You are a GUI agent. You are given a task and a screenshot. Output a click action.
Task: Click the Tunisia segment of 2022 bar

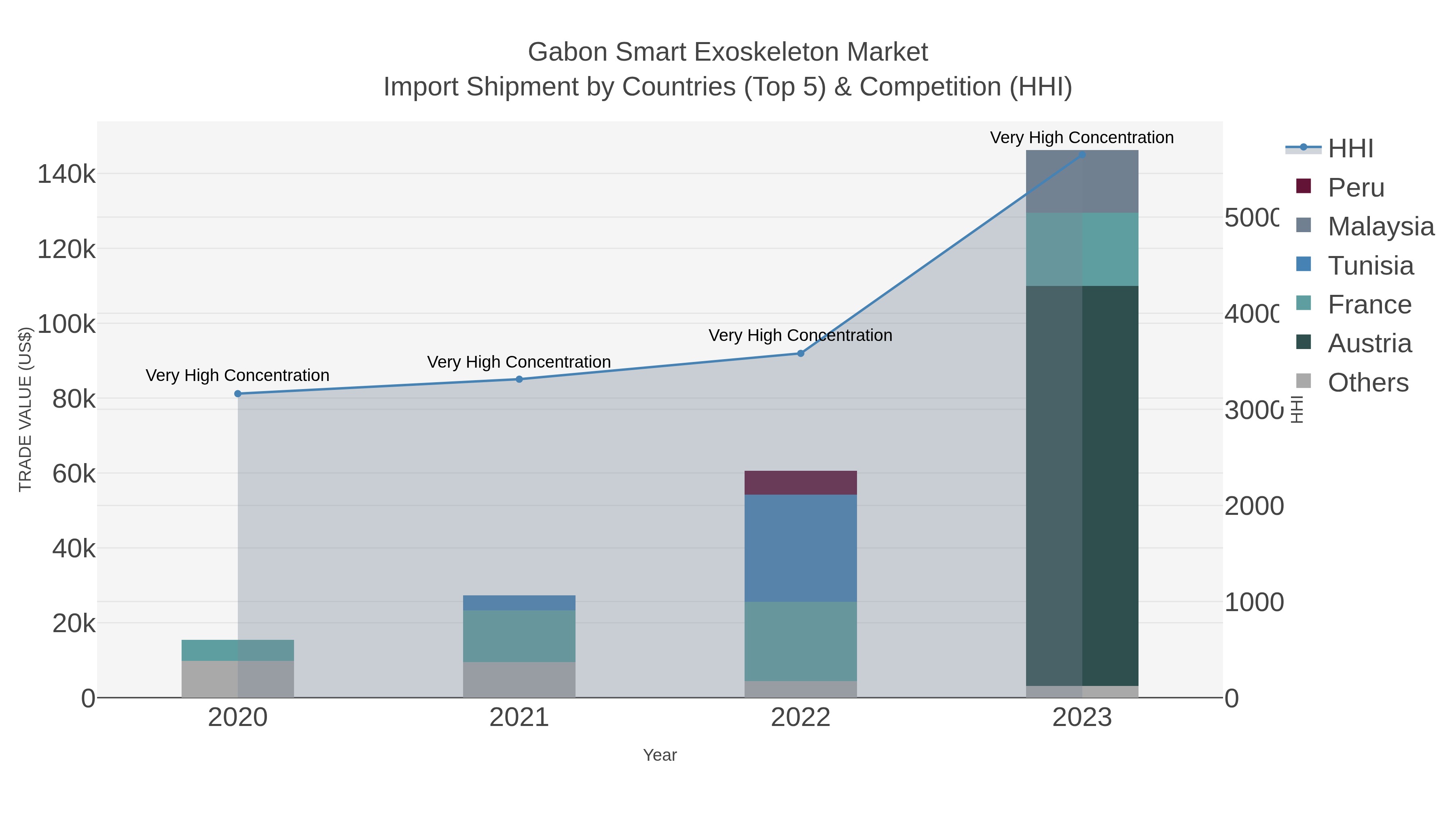(x=800, y=548)
